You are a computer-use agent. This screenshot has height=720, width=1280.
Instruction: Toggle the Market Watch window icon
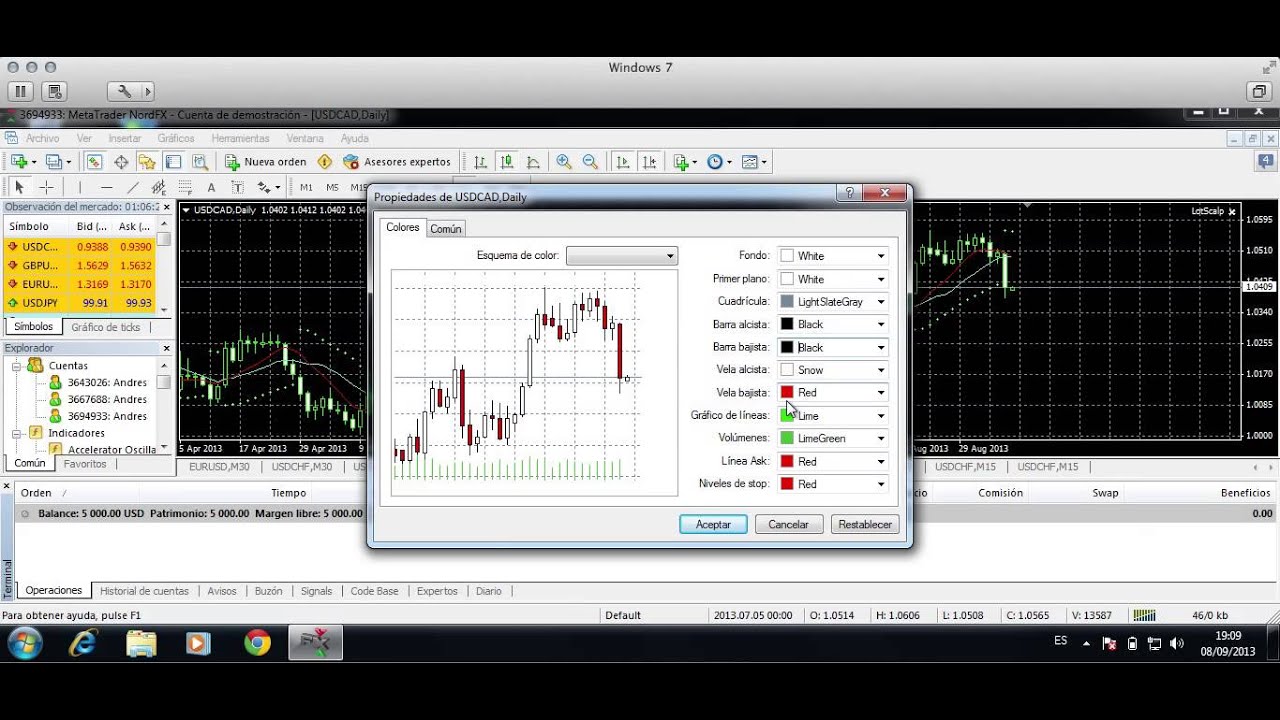[x=94, y=161]
